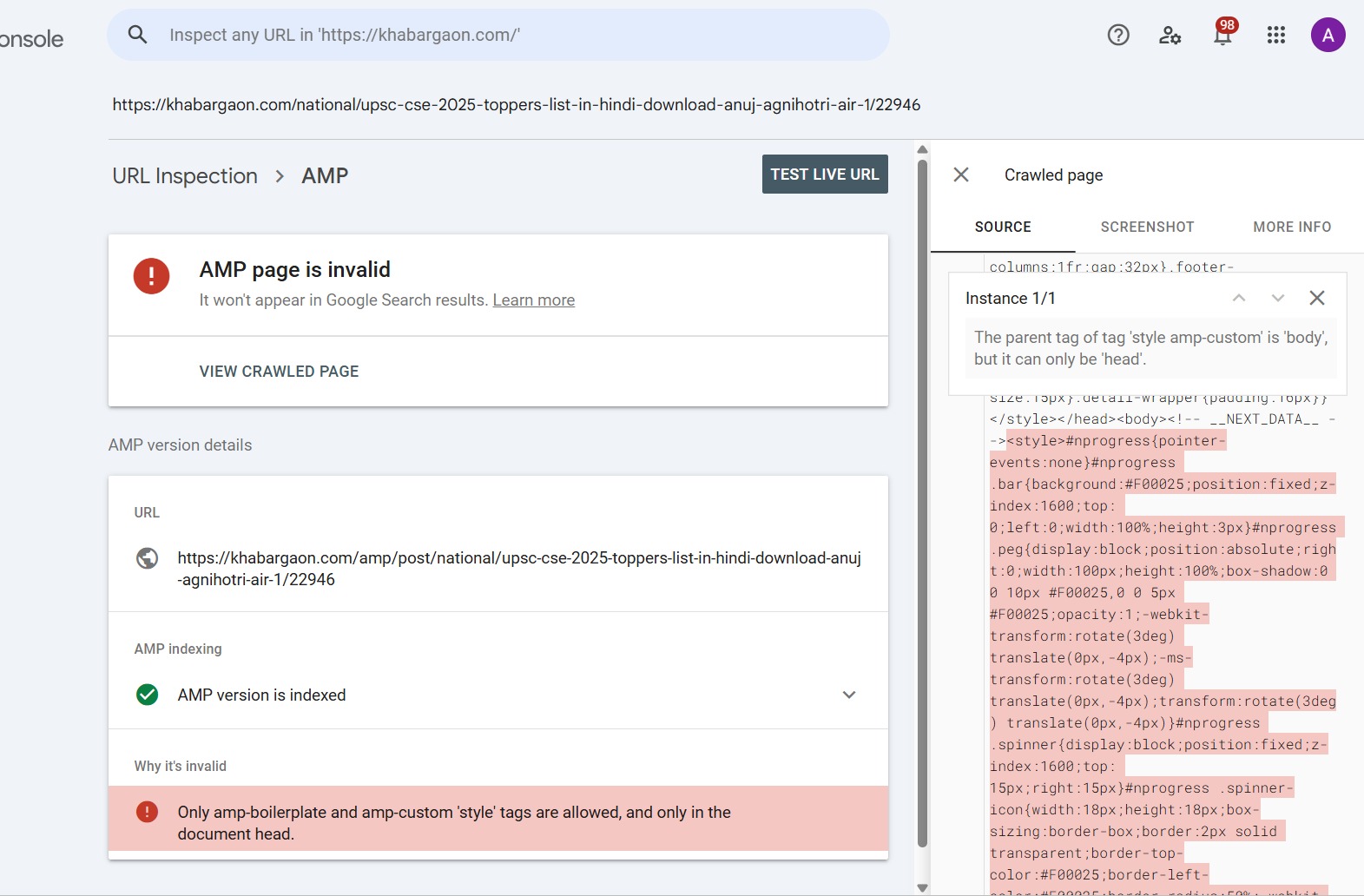Go to previous instance with up chevron
The width and height of the screenshot is (1364, 896).
click(1239, 298)
